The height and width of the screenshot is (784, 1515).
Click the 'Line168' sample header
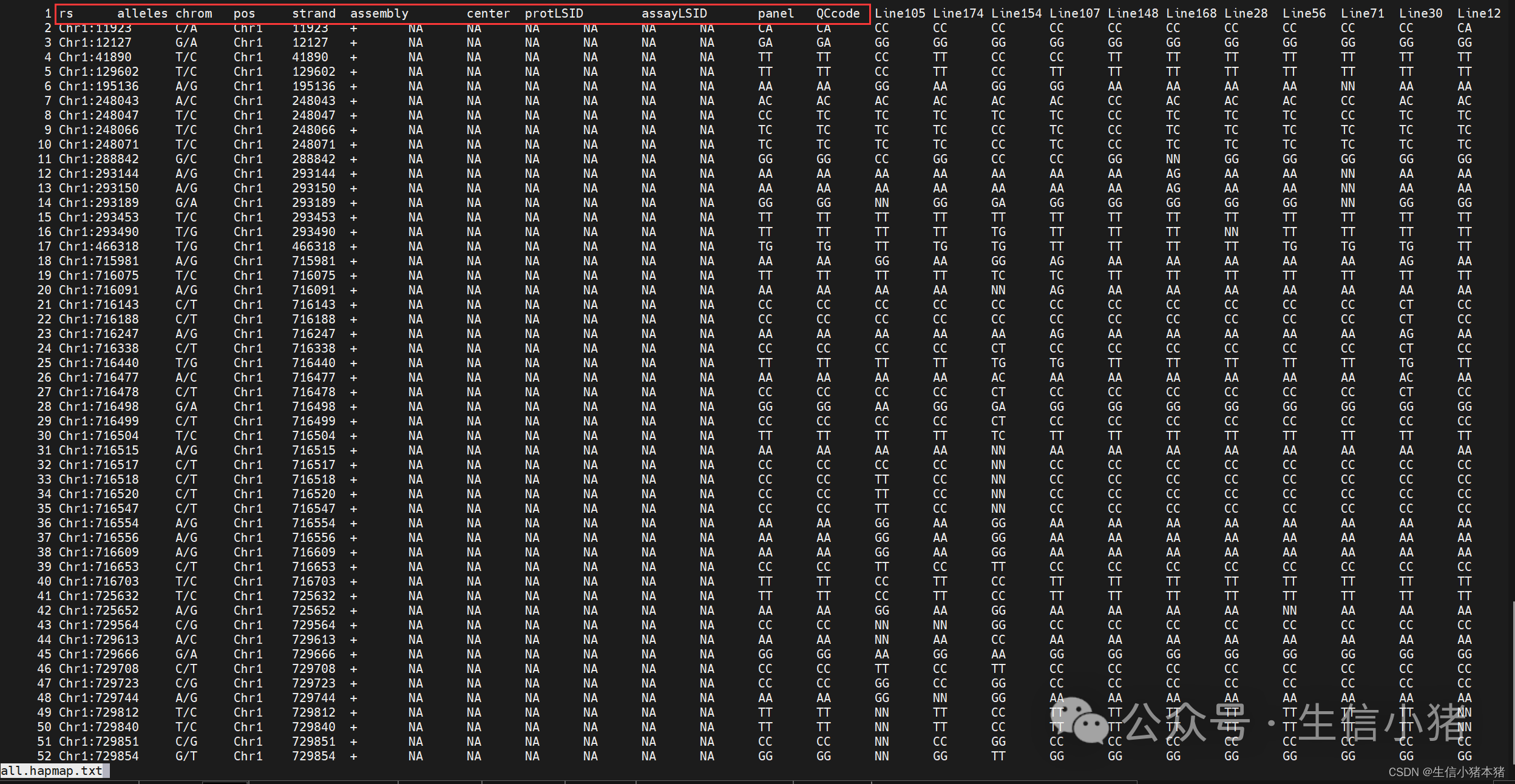pos(1191,13)
